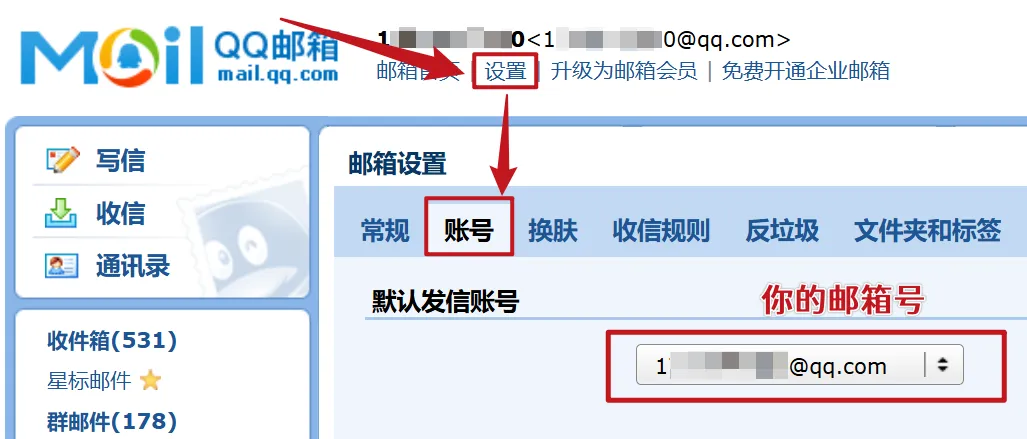Click the QQ Mail logo
This screenshot has height=439, width=1027.
(x=179, y=56)
